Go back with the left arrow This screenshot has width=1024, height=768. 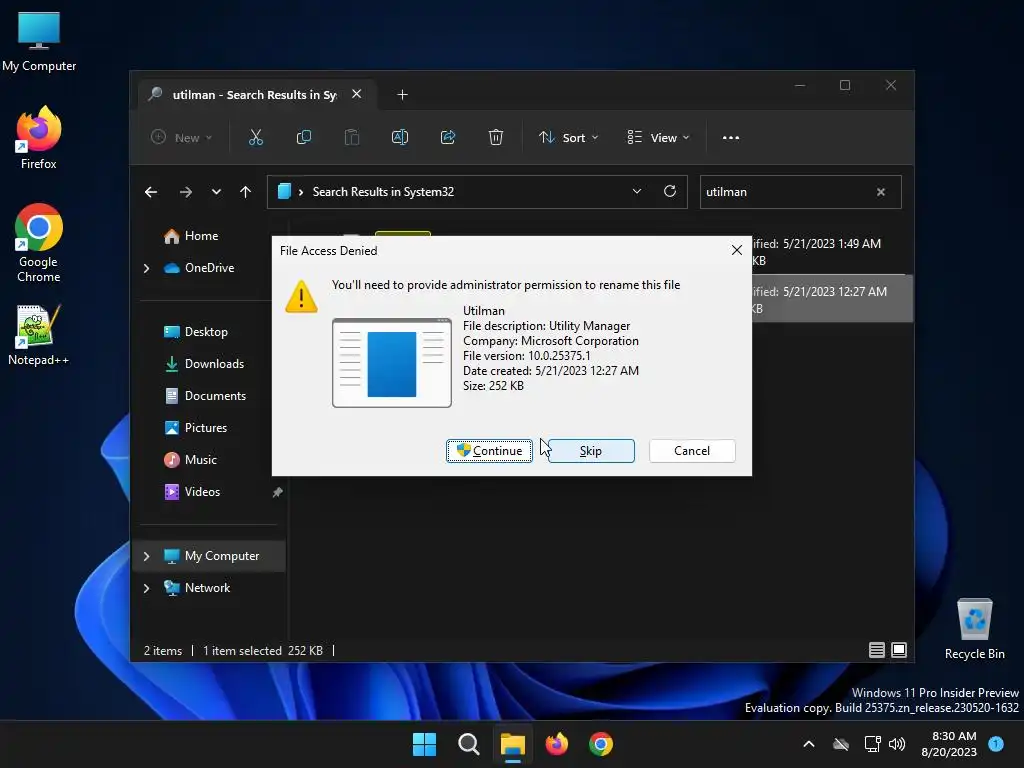point(151,192)
